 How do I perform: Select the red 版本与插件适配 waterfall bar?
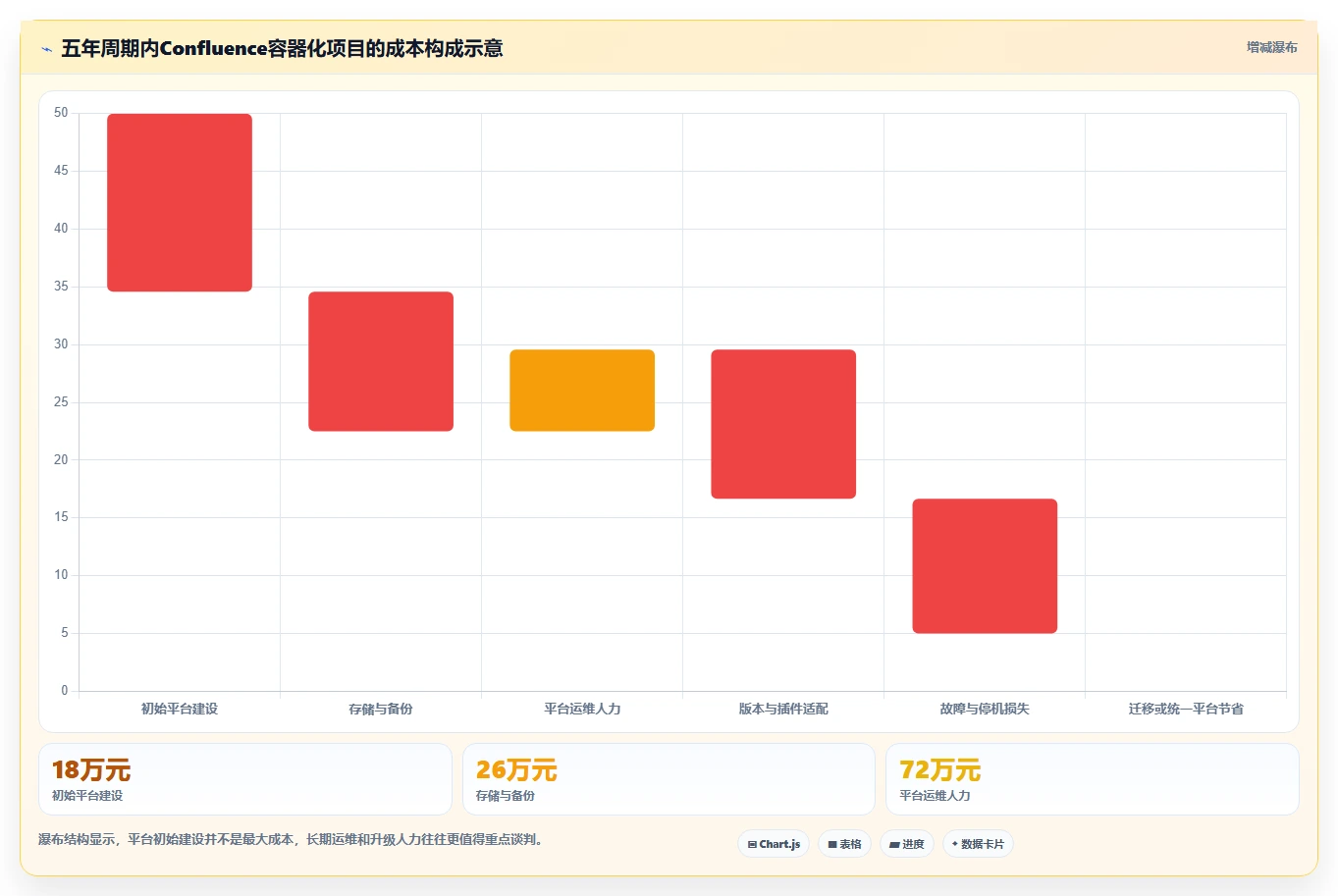783,424
